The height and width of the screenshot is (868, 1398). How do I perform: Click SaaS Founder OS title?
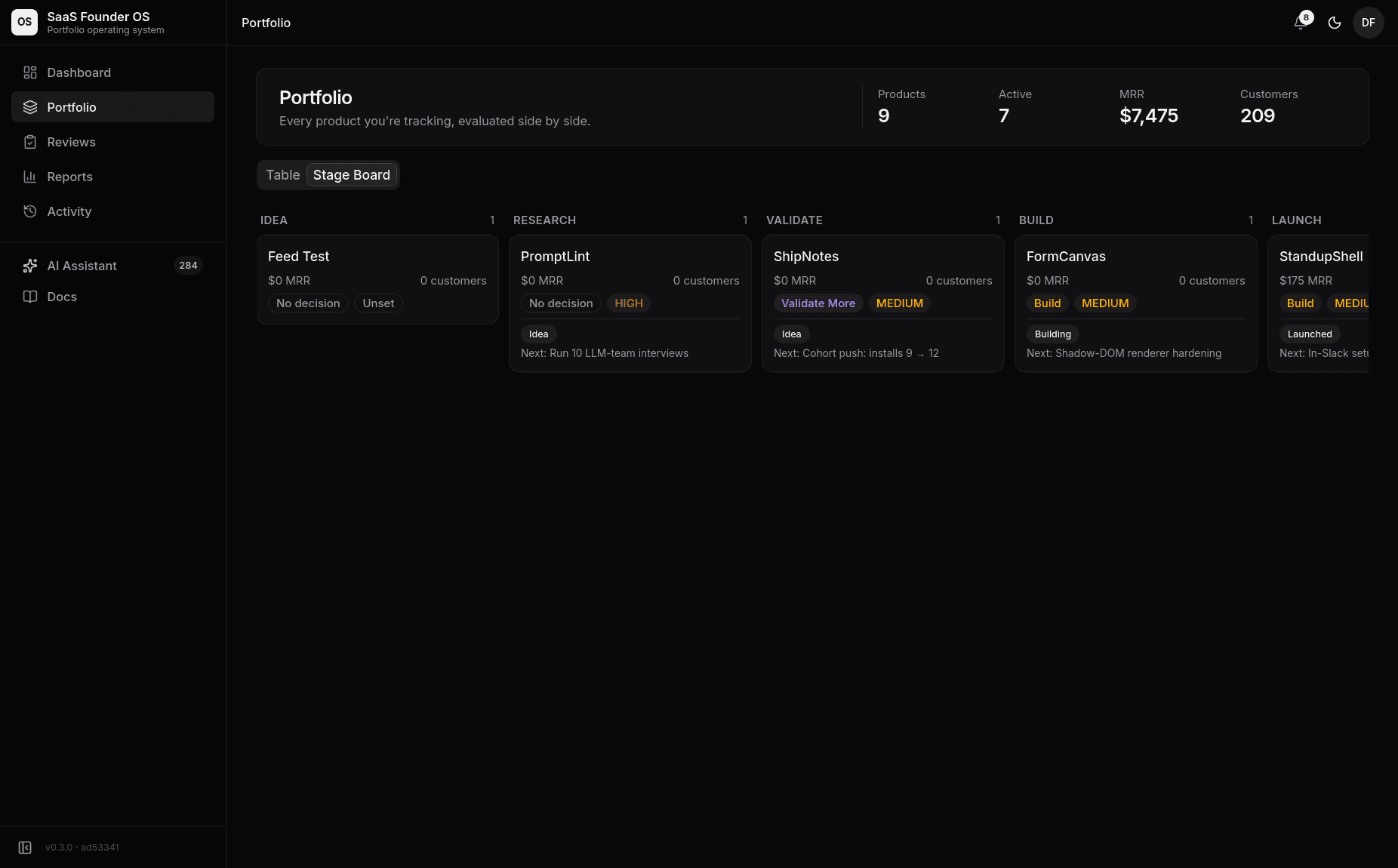coord(98,17)
